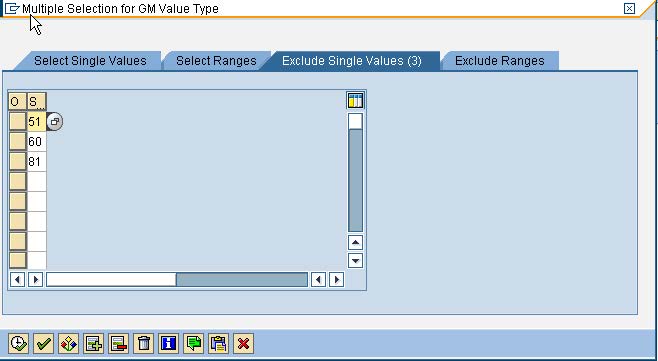Open the table column settings icon
The width and height of the screenshot is (658, 361).
pos(355,101)
